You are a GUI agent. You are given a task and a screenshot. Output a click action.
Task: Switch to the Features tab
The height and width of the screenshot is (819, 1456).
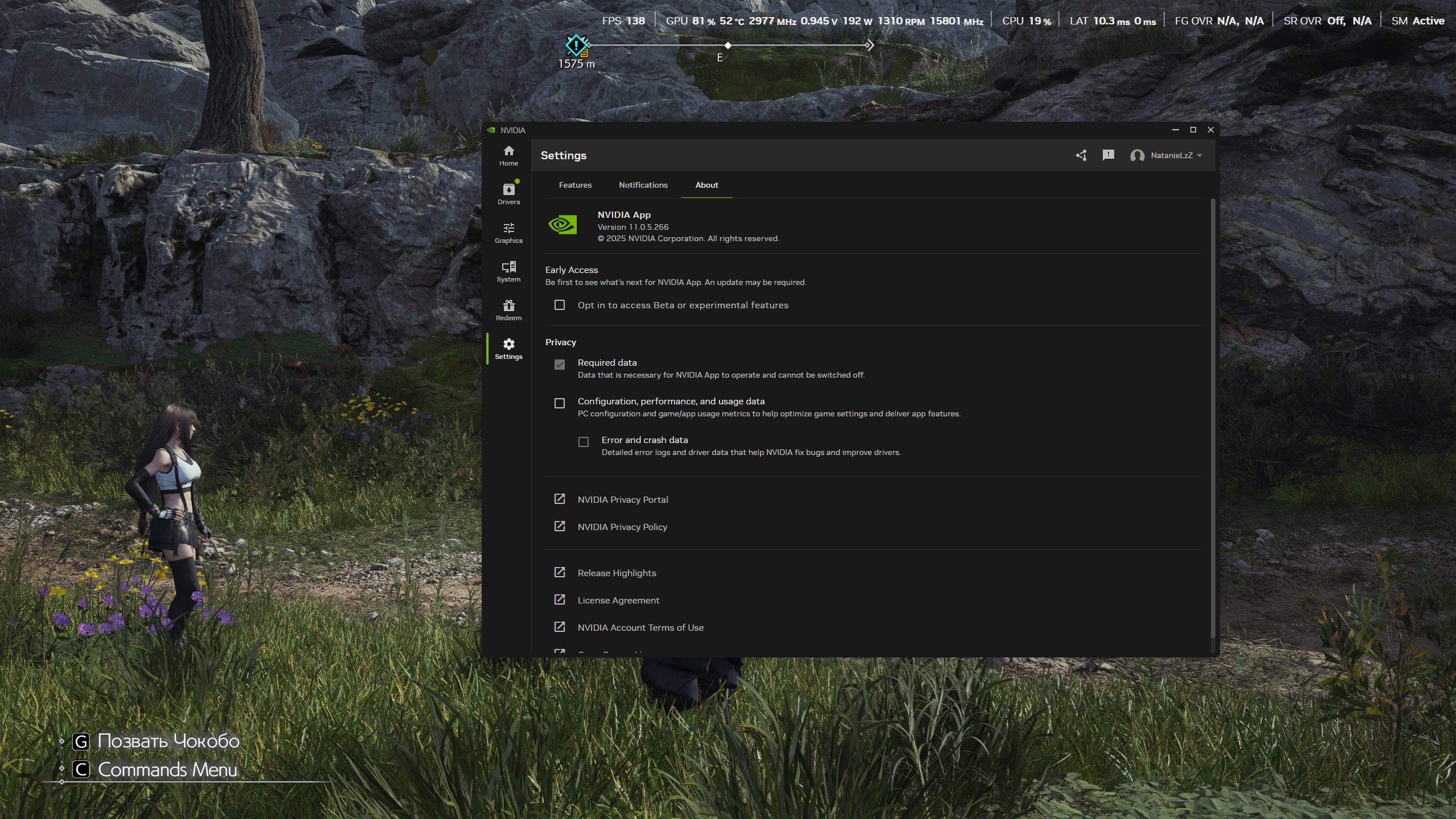tap(575, 185)
